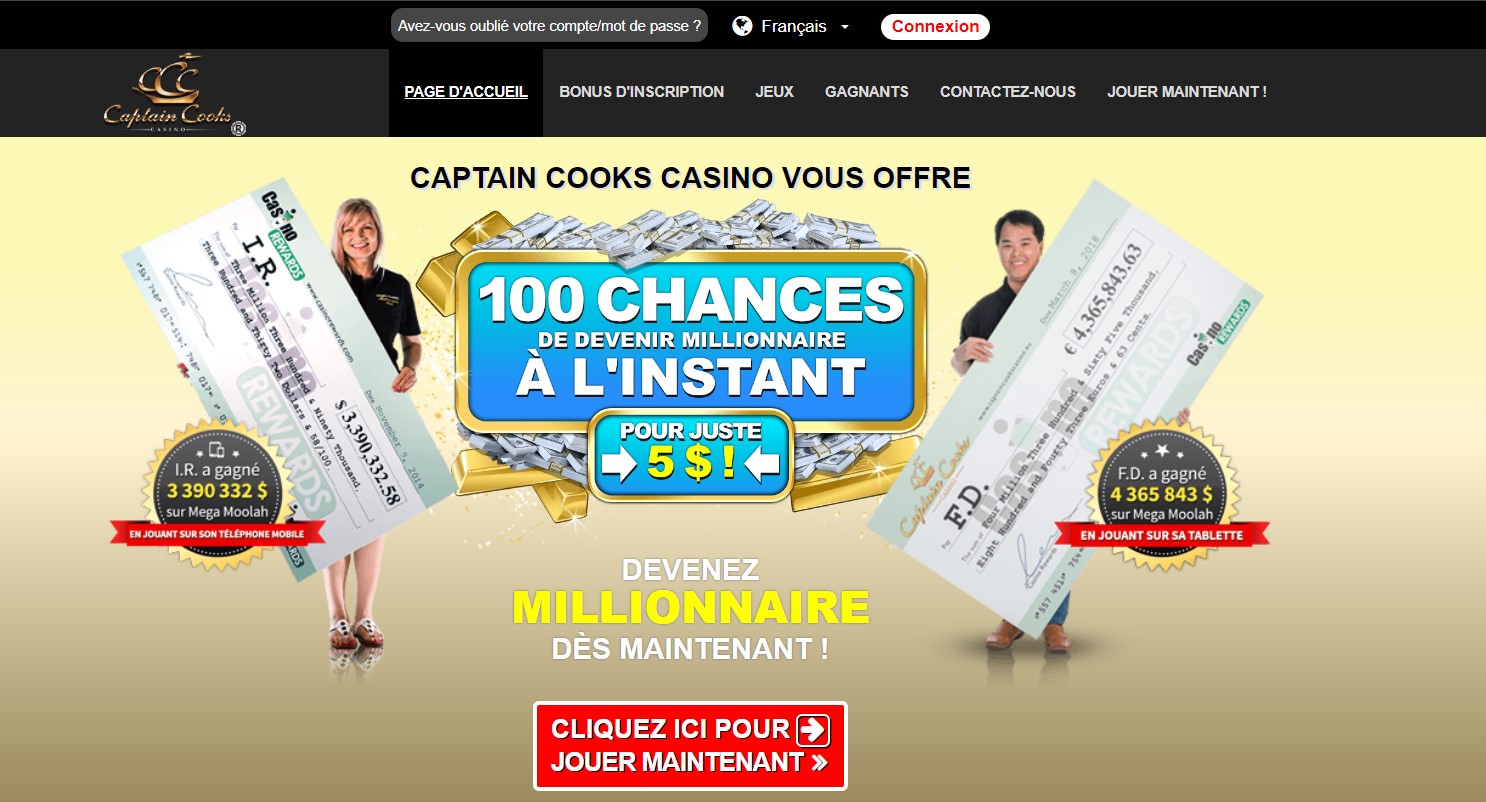Click the red CLIQUEZ ICI POUR JOUER MAINTENANT button
Image resolution: width=1486 pixels, height=802 pixels.
[690, 746]
